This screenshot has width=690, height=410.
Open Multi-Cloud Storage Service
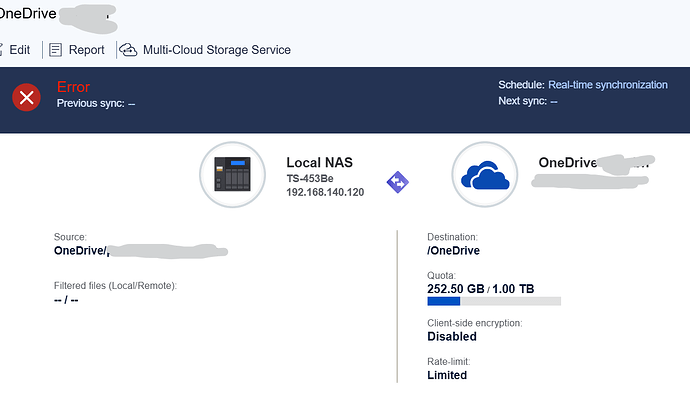(x=217, y=50)
